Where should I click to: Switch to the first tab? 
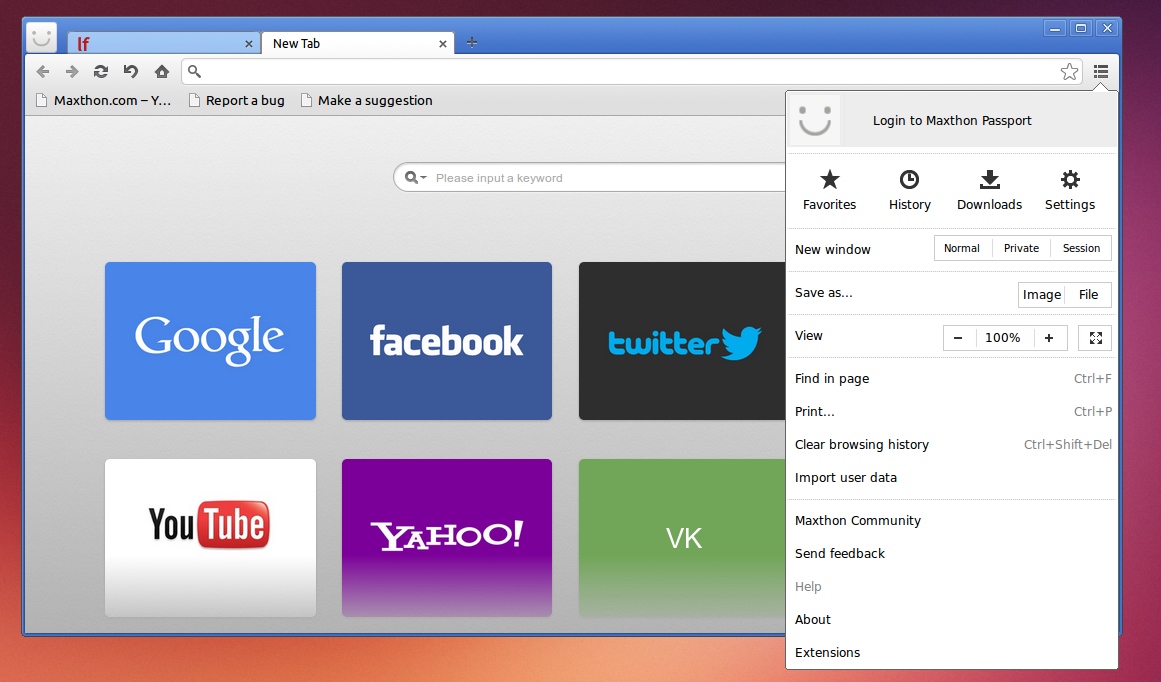point(163,44)
